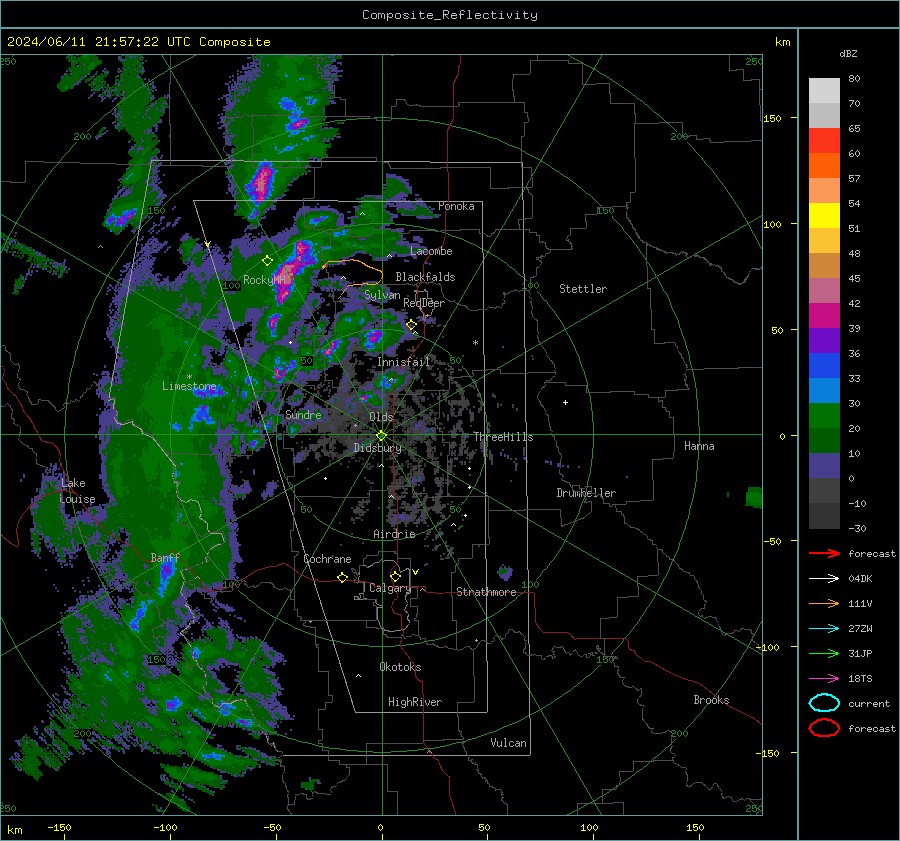Click the ThreeHills city label

[x=503, y=437]
